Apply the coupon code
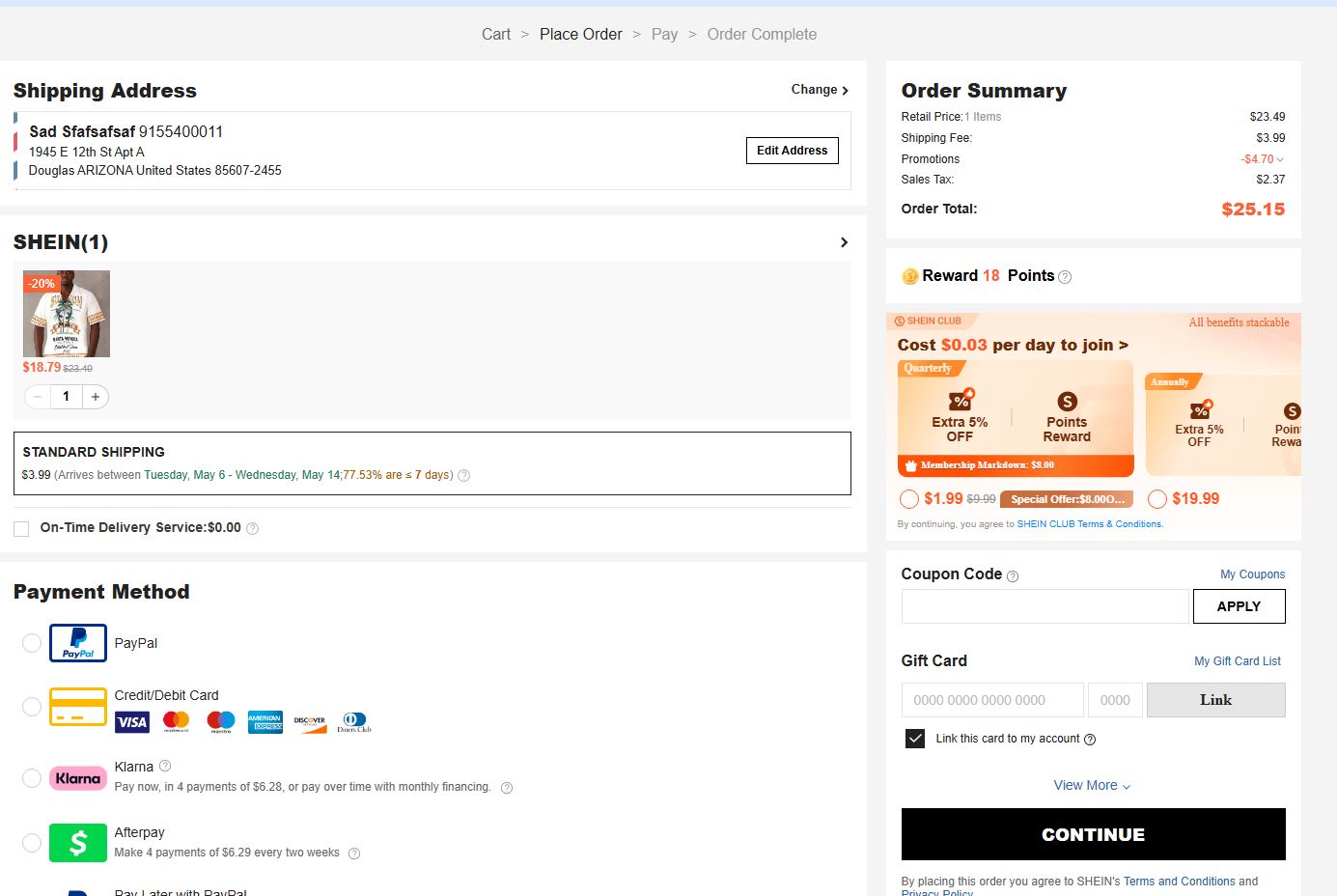 click(1240, 606)
